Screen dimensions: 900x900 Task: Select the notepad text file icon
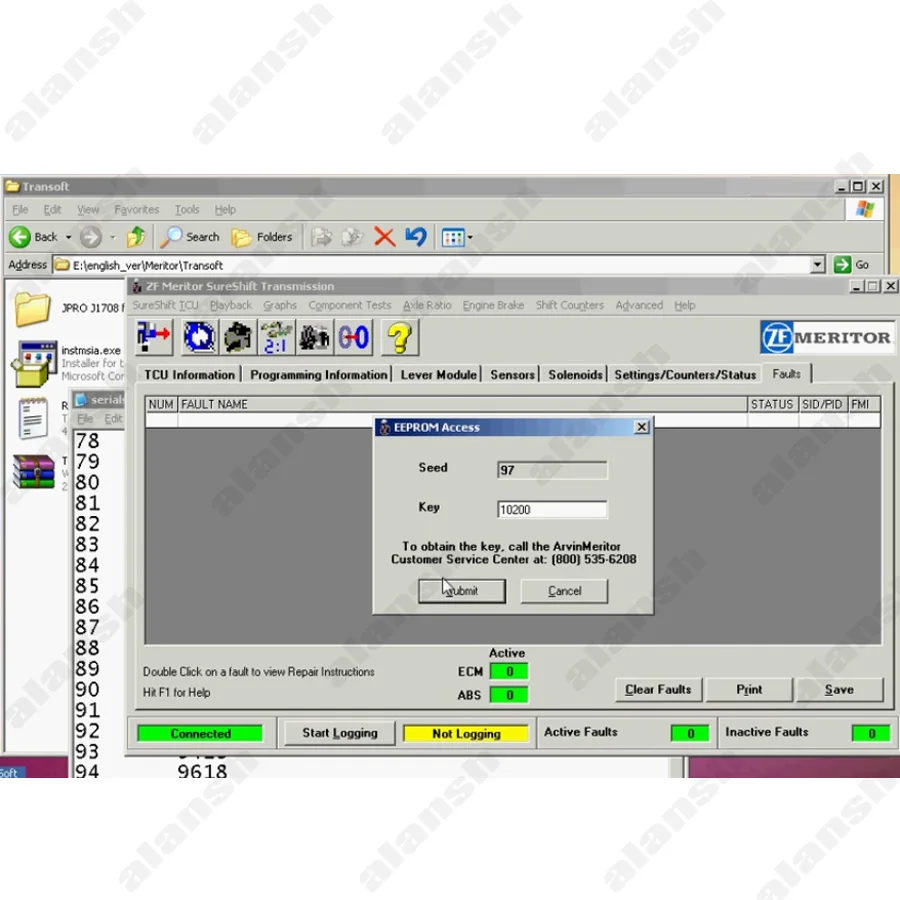[33, 418]
